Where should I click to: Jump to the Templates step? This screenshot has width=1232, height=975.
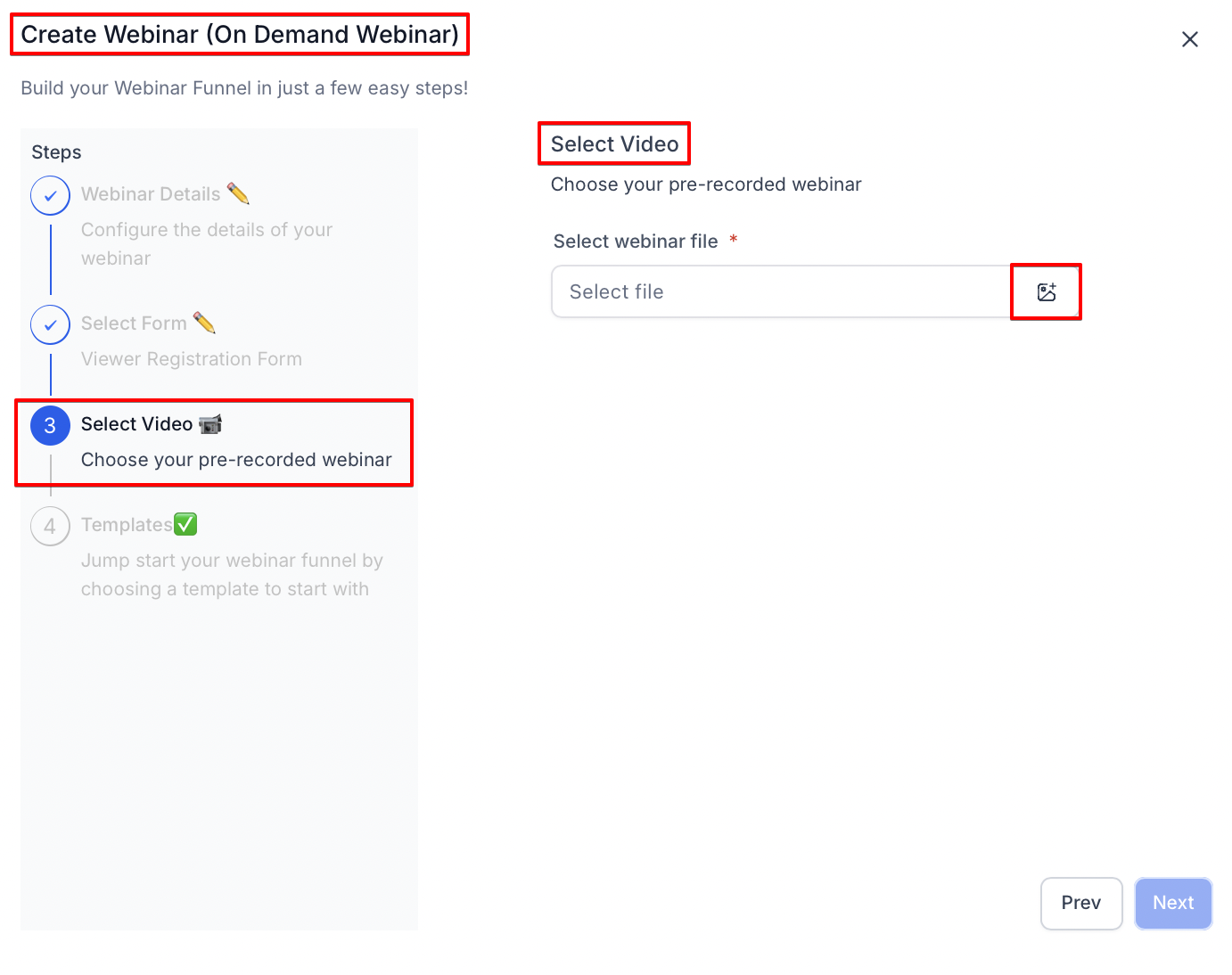click(127, 525)
